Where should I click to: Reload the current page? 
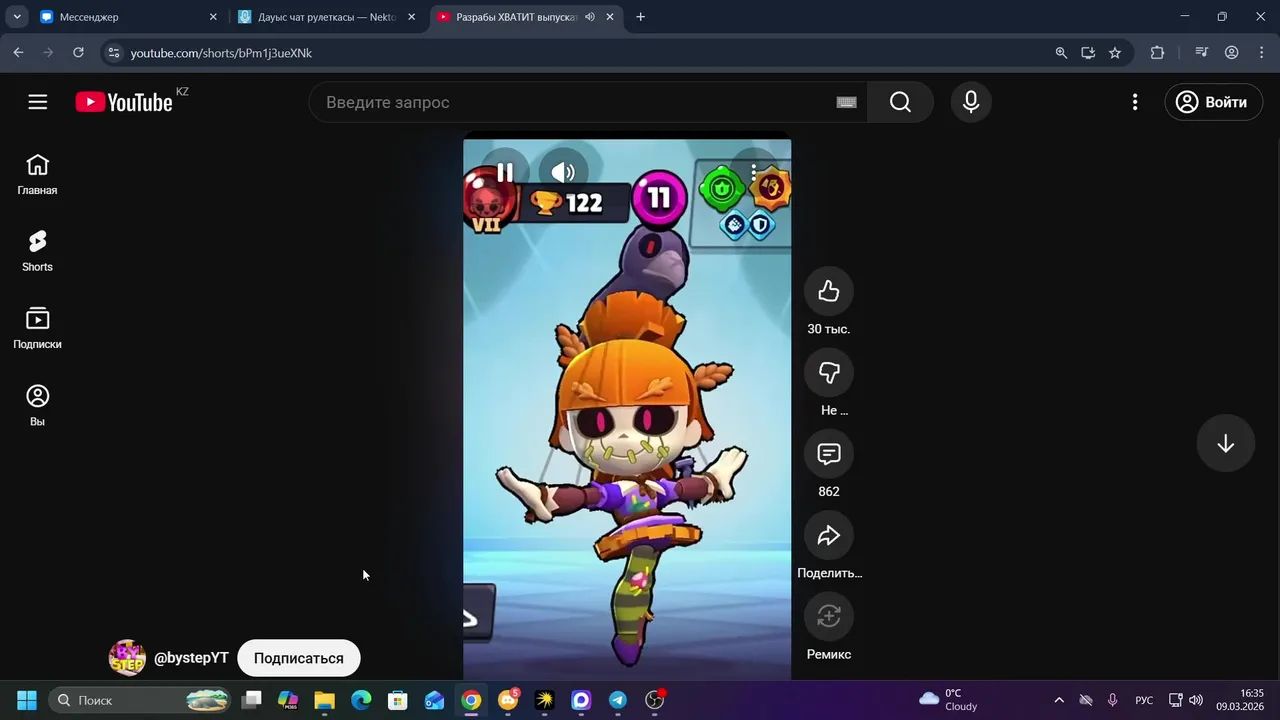78,52
